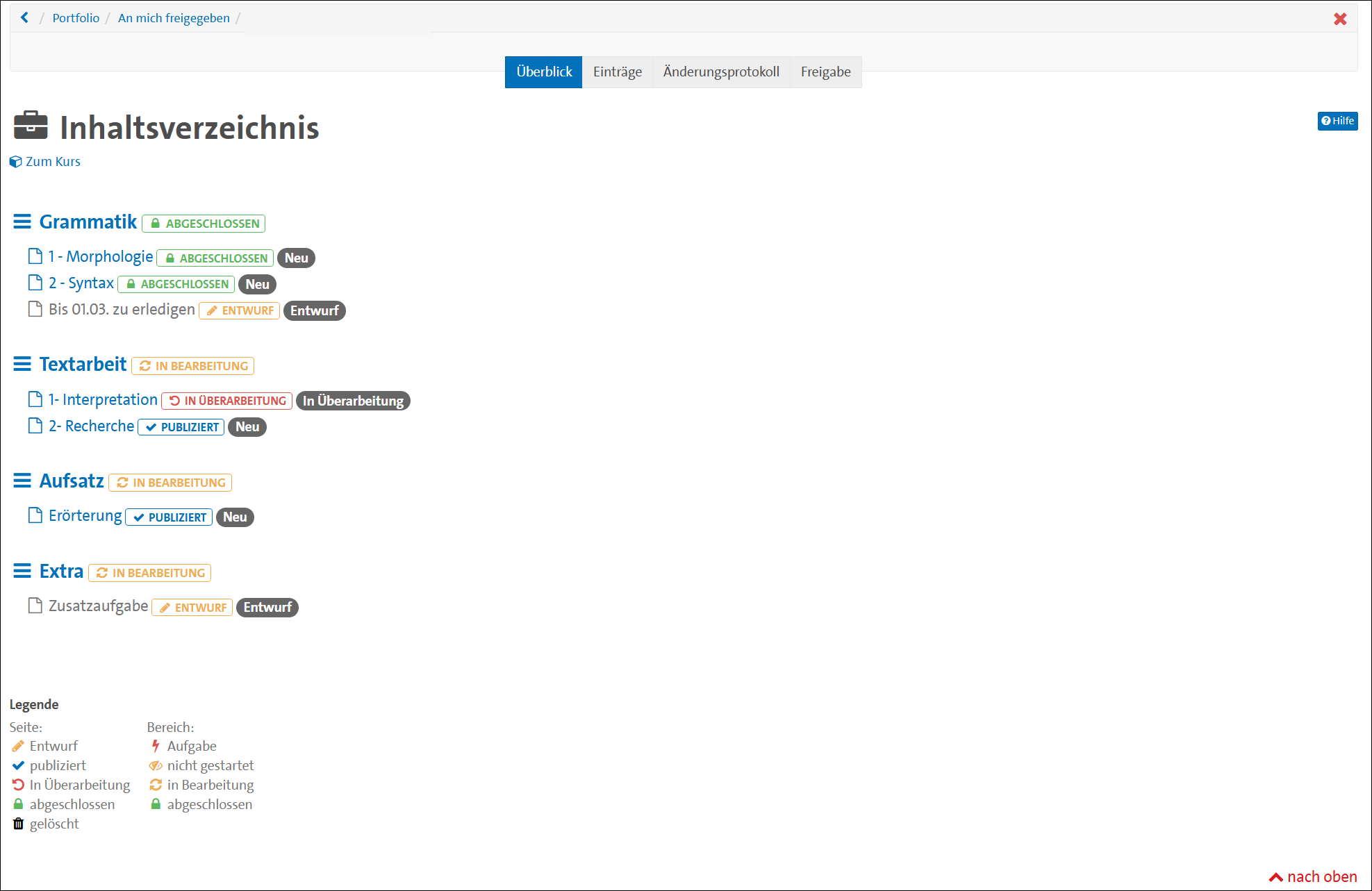The width and height of the screenshot is (1372, 891).
Task: Jump to top with nach oben
Action: pyautogui.click(x=1313, y=877)
